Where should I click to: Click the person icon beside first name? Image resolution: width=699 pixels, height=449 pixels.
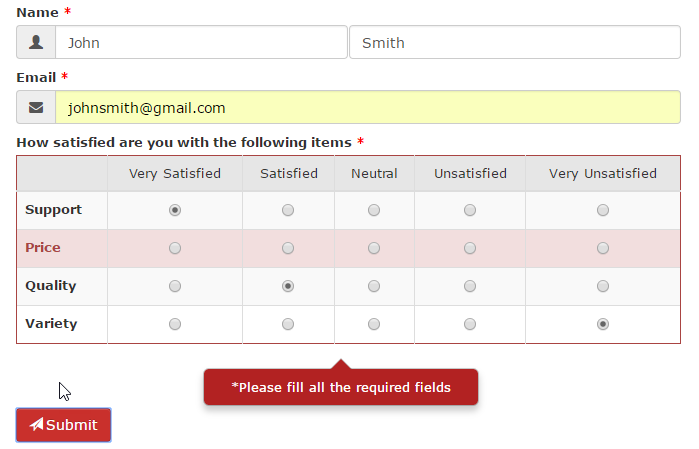(x=36, y=43)
